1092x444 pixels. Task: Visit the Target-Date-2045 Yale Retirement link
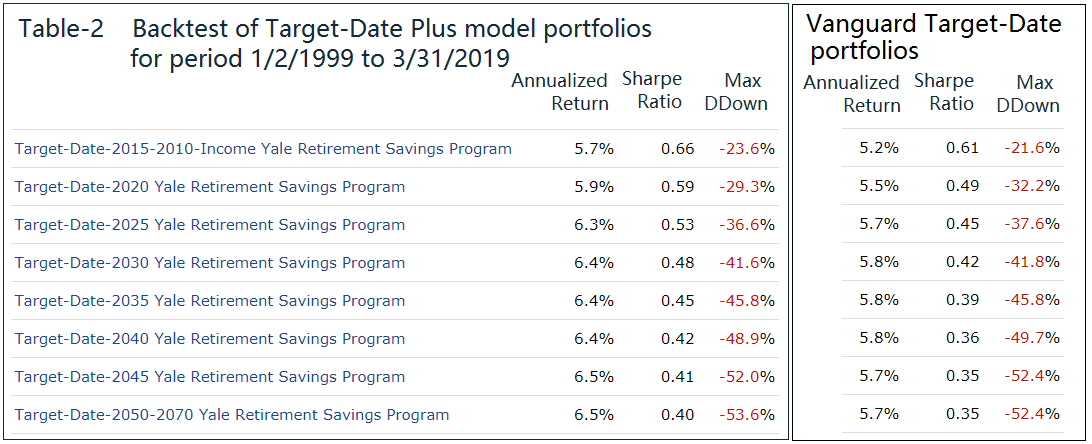(x=210, y=377)
